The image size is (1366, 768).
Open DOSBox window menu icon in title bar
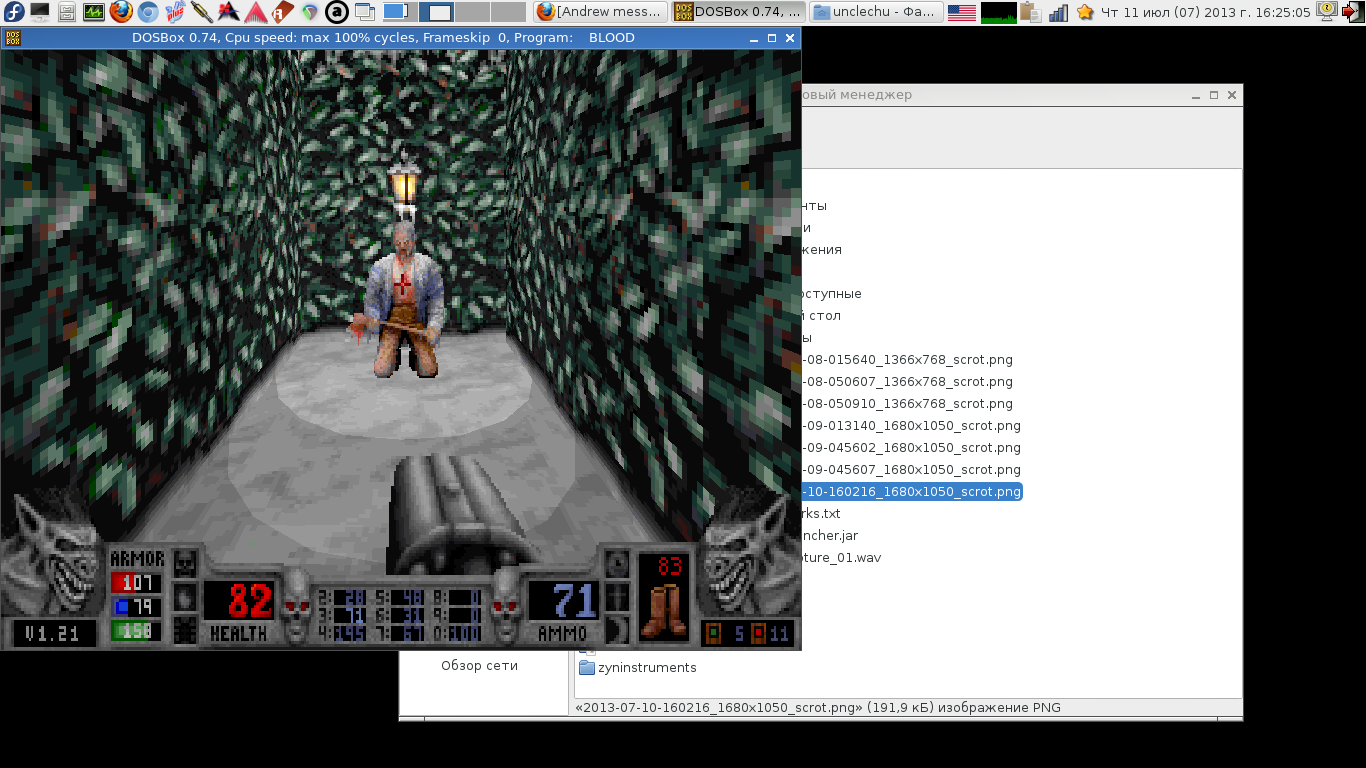[x=12, y=37]
